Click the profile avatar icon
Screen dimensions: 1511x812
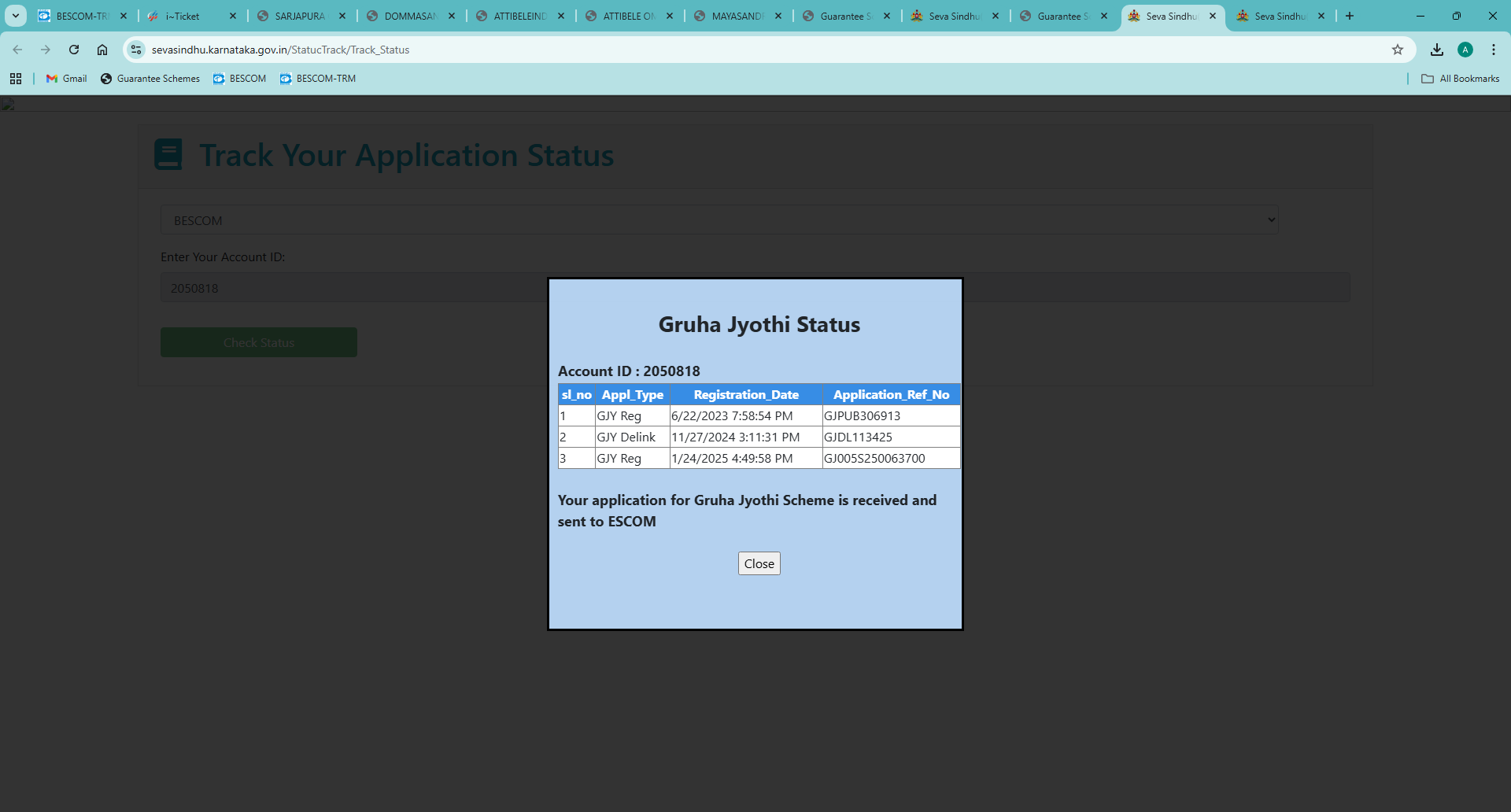1465,50
